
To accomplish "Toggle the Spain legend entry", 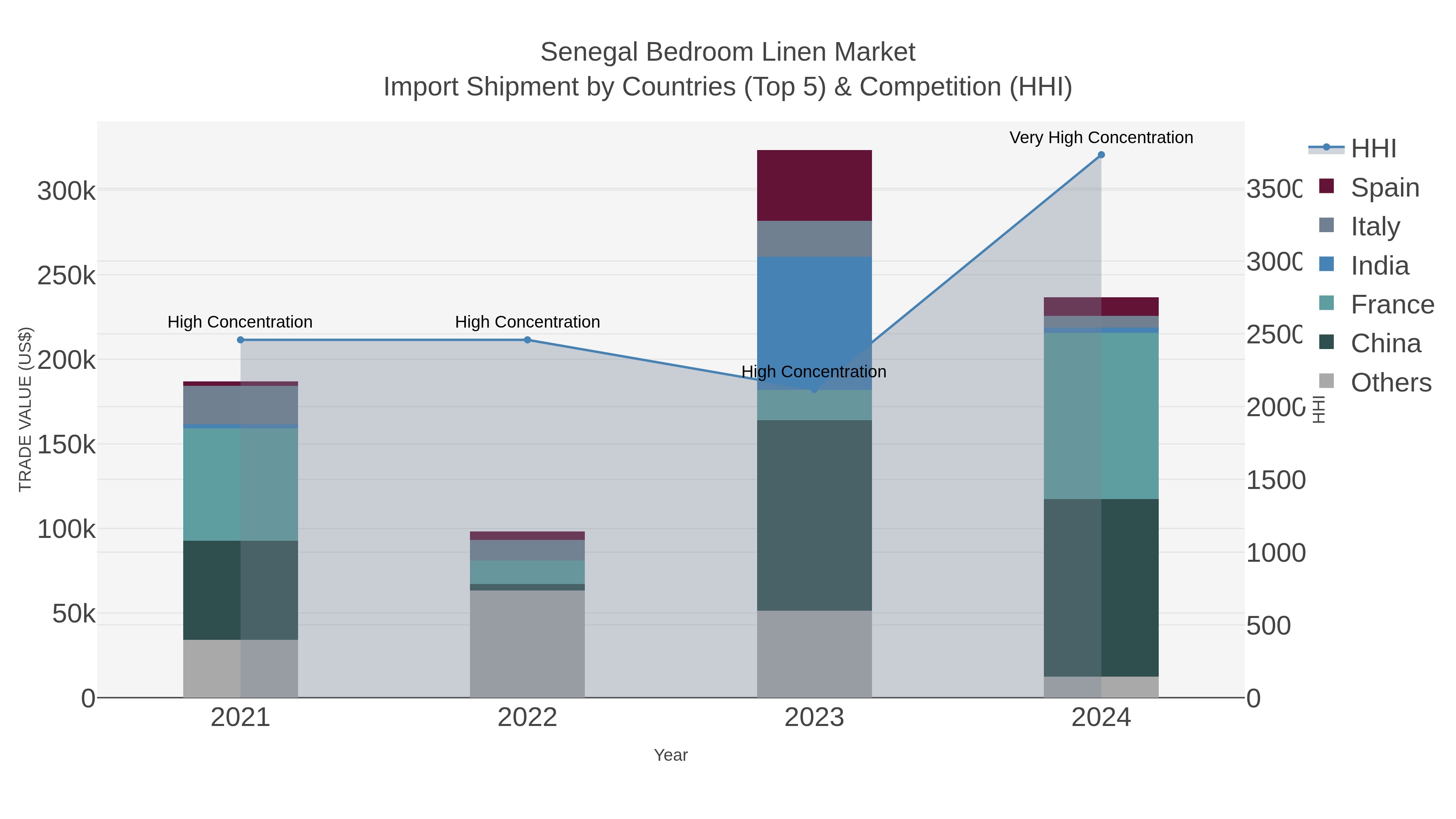I will [x=1369, y=187].
